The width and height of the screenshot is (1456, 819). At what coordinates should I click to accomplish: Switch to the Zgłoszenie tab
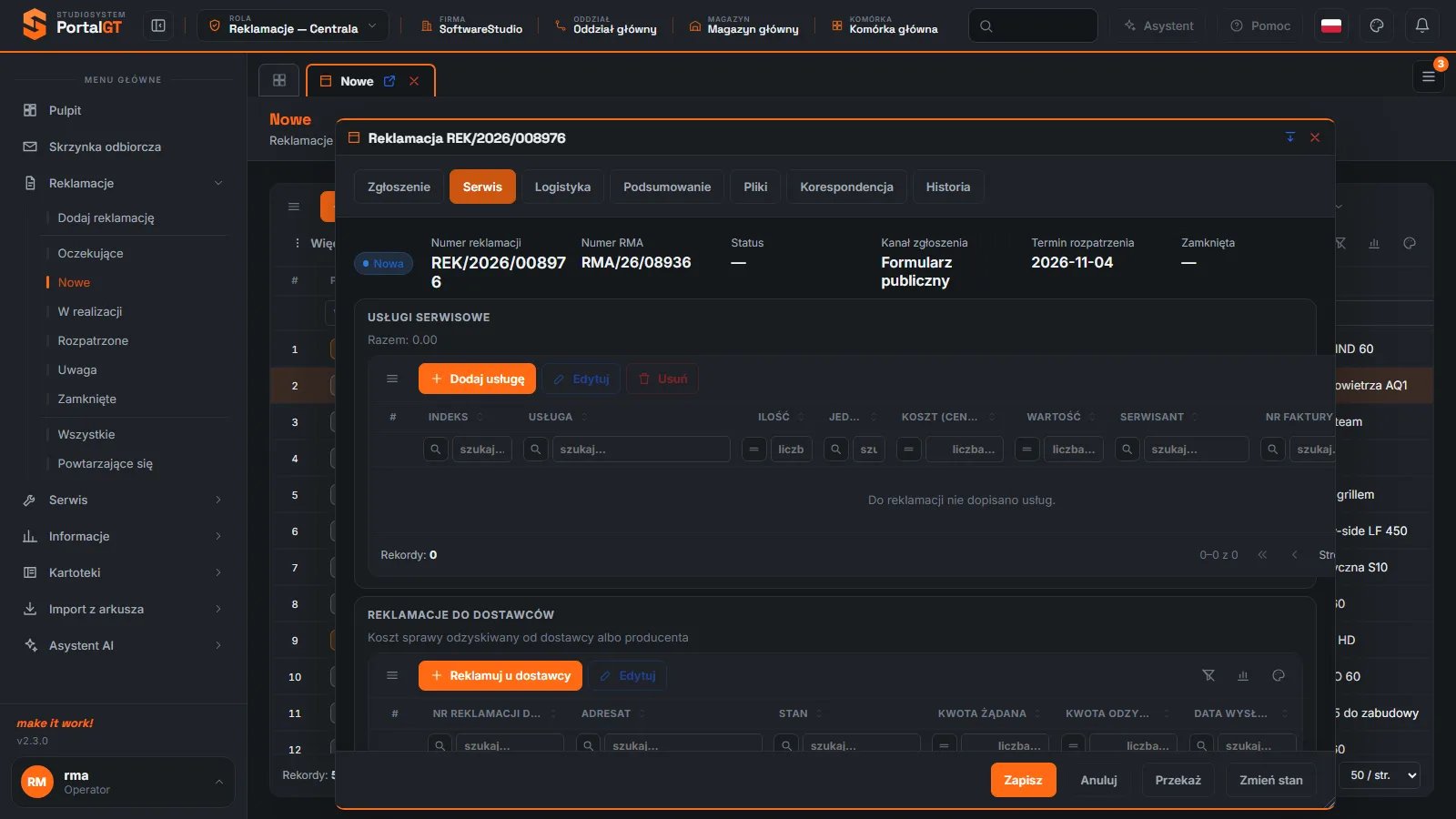tap(399, 187)
